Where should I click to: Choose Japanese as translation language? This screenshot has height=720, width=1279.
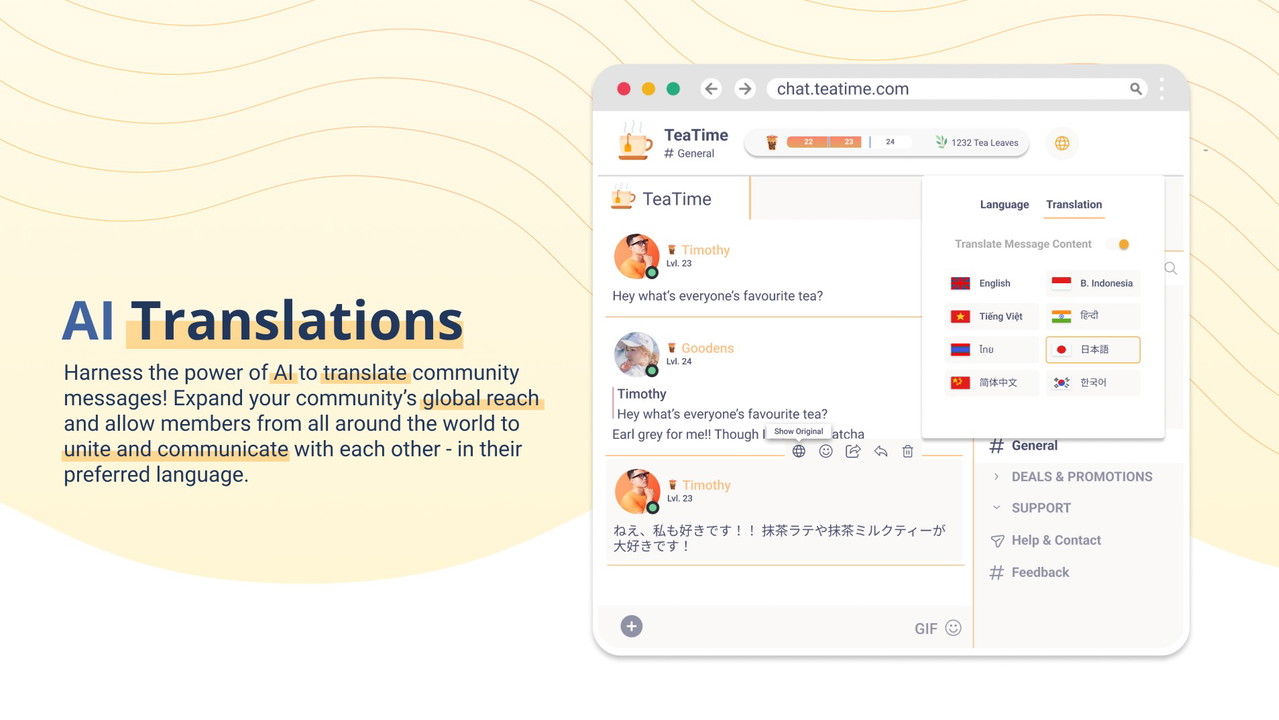[x=1093, y=349]
